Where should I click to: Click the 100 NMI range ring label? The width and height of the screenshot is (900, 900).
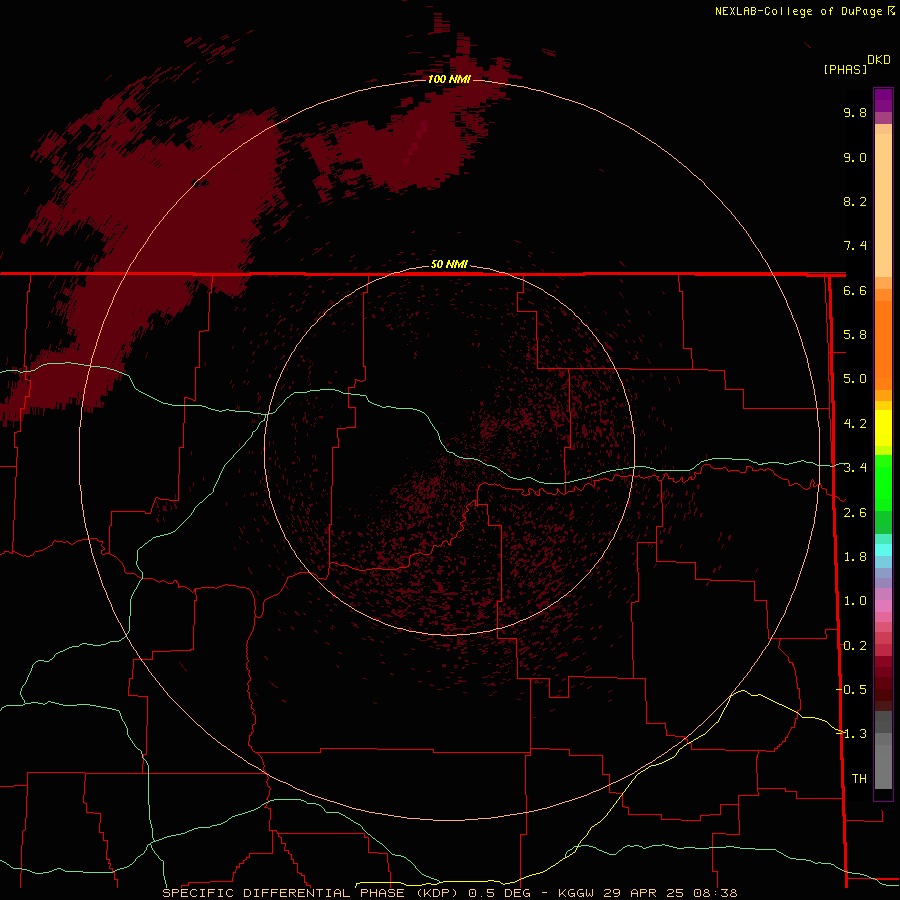pyautogui.click(x=449, y=79)
